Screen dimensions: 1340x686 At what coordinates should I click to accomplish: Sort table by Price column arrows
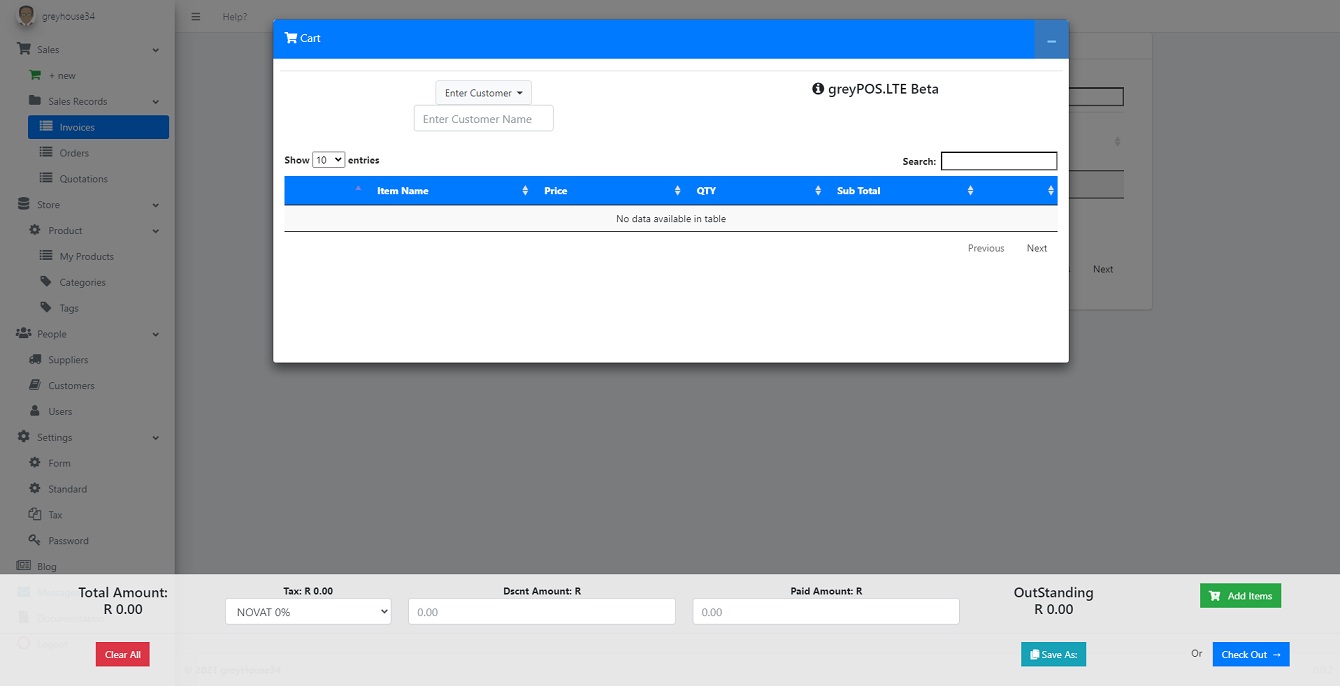pos(677,191)
